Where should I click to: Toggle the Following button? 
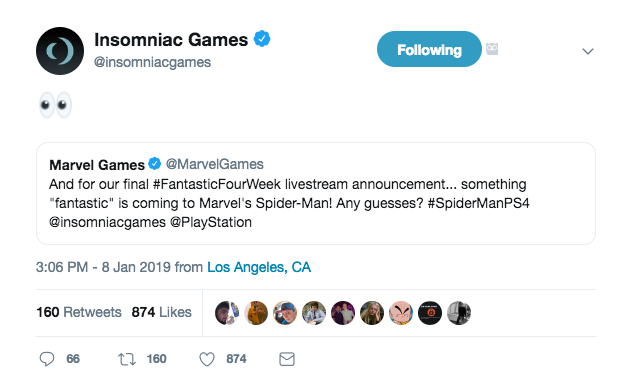click(429, 49)
